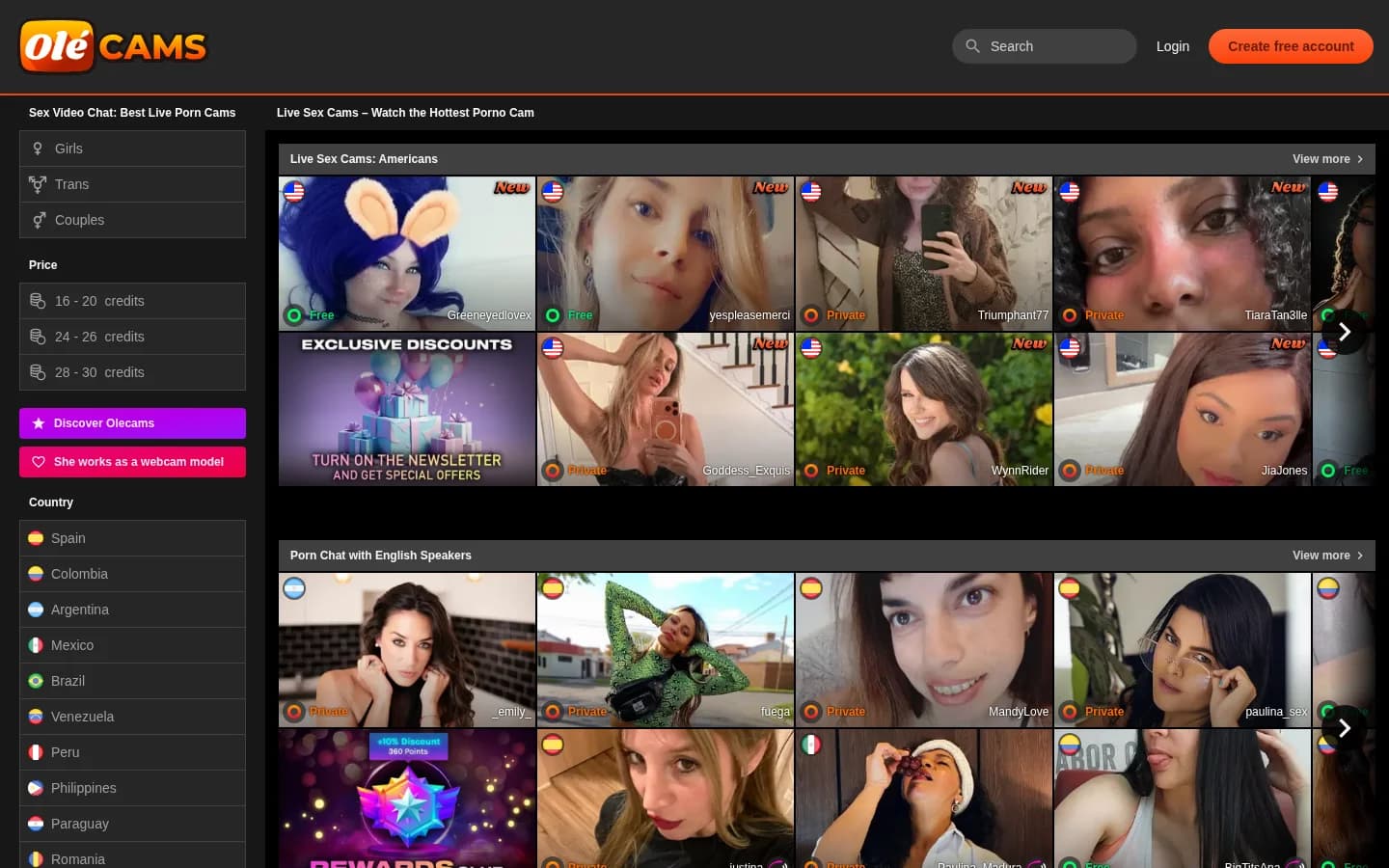Open the She works as a webcam model button
Screen dimensions: 1389x868
pos(132,462)
